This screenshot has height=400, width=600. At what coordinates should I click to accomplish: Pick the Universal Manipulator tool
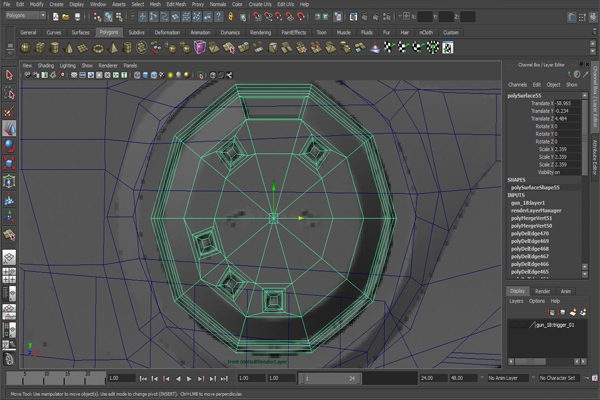9,181
